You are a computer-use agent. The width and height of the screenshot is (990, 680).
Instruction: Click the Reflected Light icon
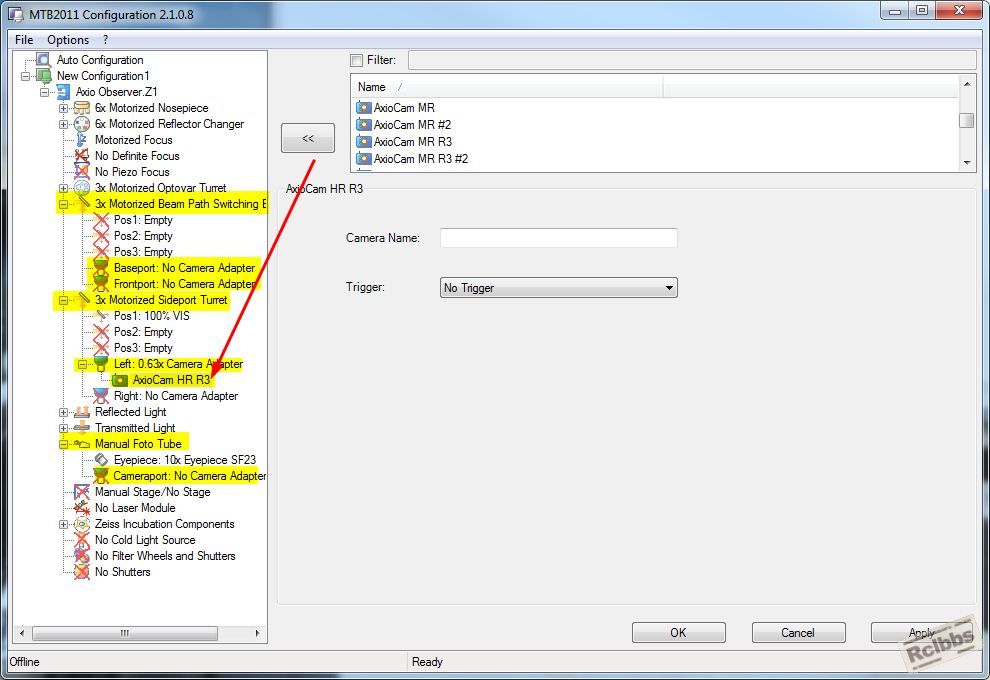click(x=81, y=412)
